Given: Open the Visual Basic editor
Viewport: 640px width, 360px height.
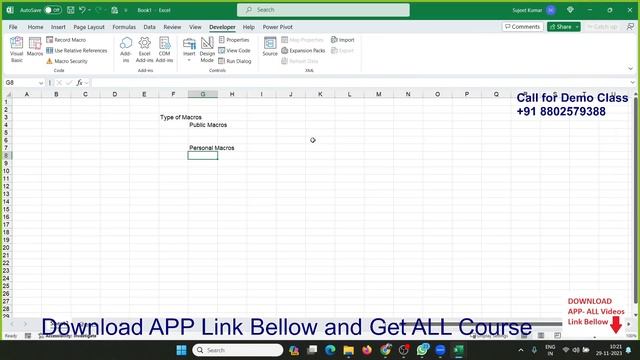Looking at the screenshot, I should coord(16,49).
